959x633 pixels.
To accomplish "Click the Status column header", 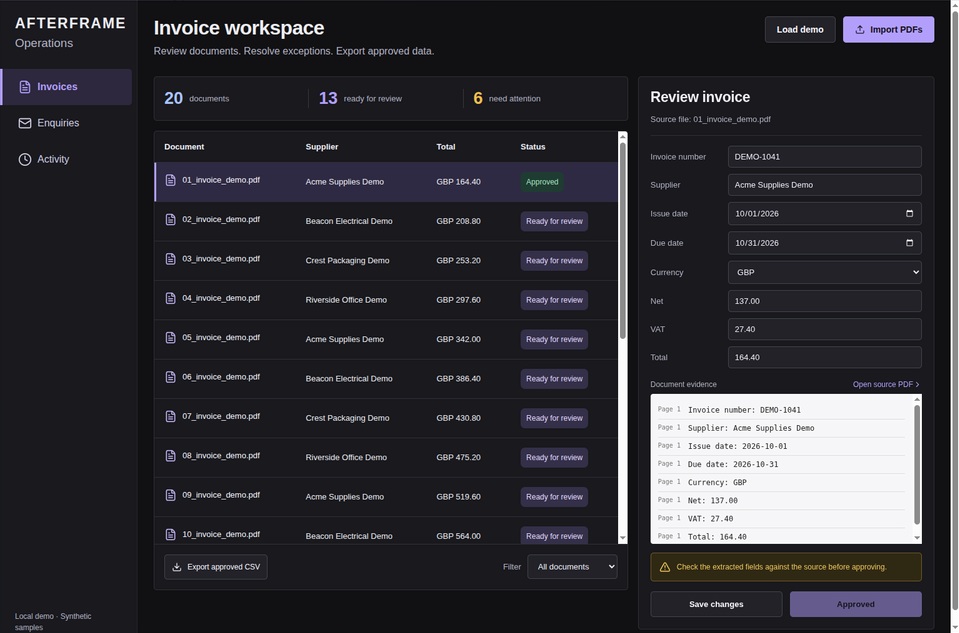I will (533, 147).
